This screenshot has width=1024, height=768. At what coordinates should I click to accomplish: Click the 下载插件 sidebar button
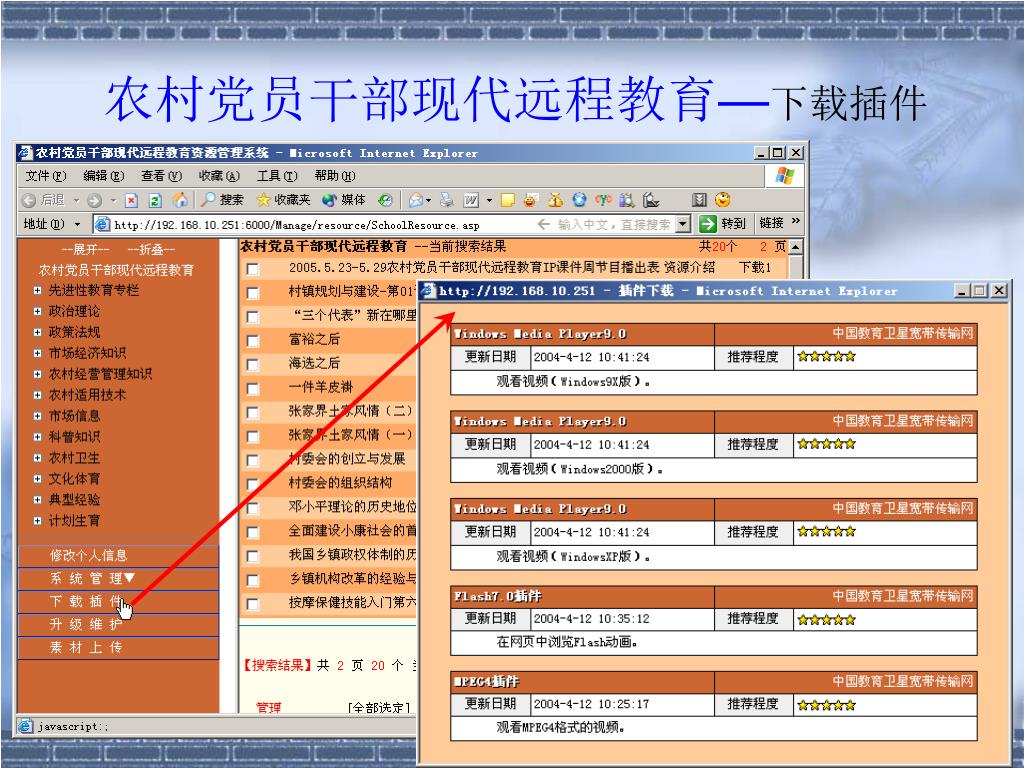(118, 601)
